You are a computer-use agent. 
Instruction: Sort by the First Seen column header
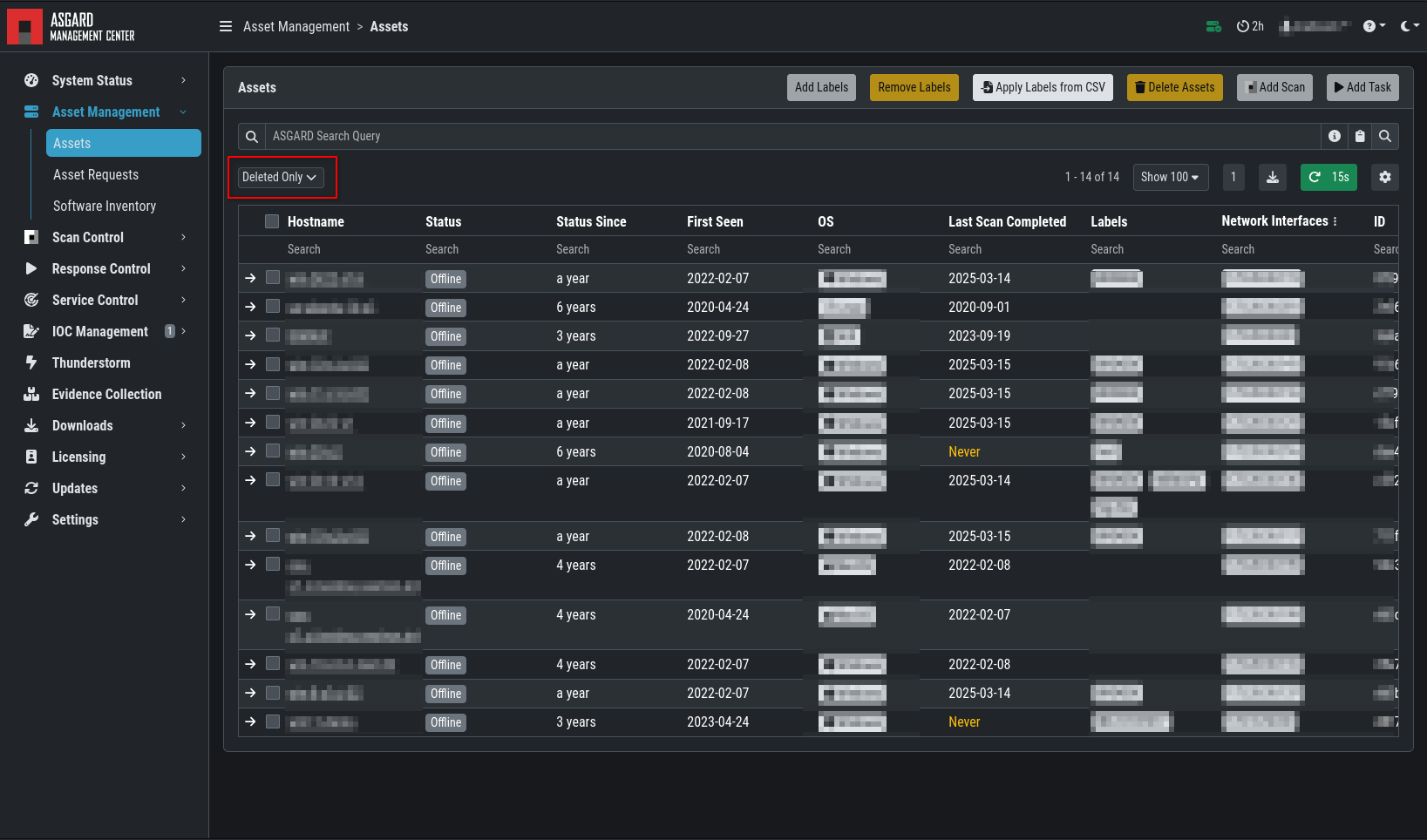click(x=715, y=221)
